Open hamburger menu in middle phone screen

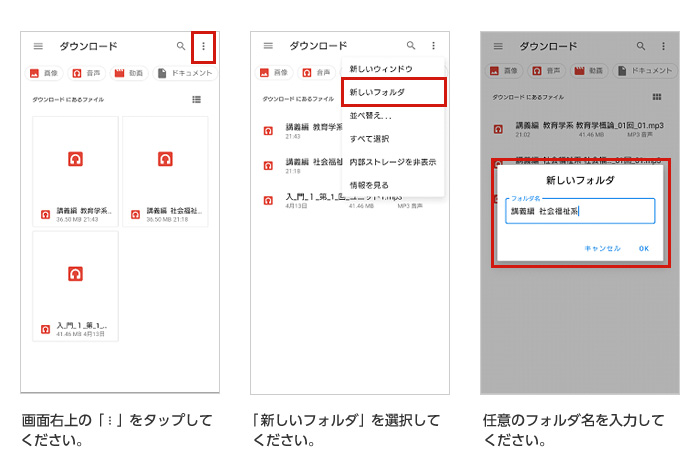(268, 46)
